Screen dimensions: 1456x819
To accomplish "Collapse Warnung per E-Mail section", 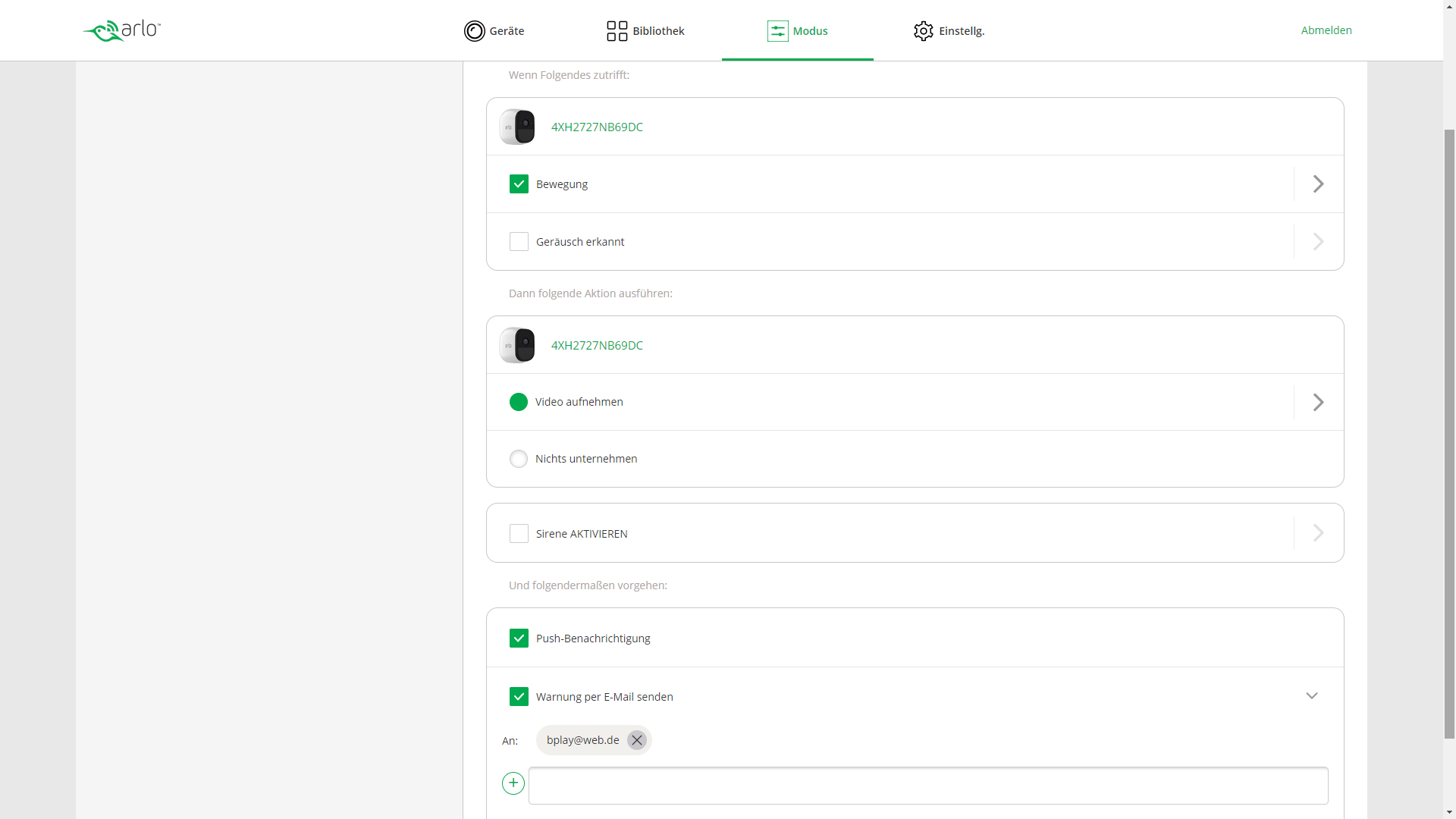I will (1311, 696).
